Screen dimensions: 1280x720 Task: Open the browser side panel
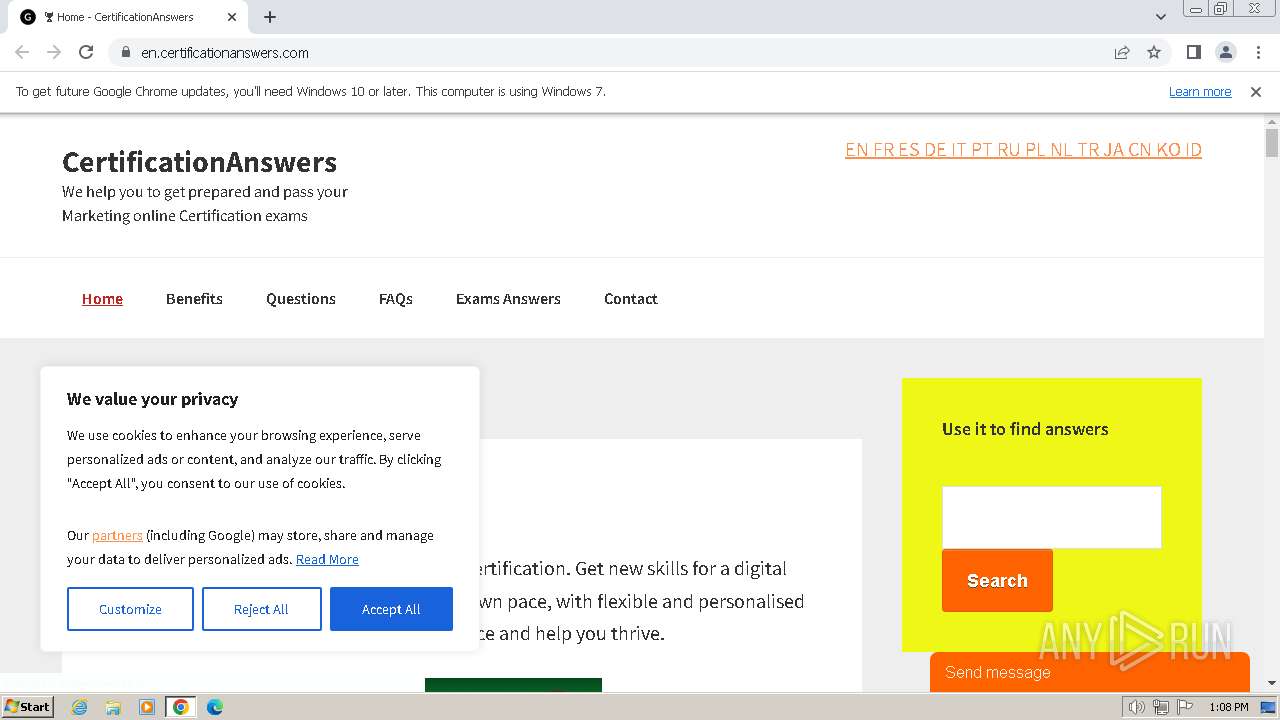(1193, 52)
